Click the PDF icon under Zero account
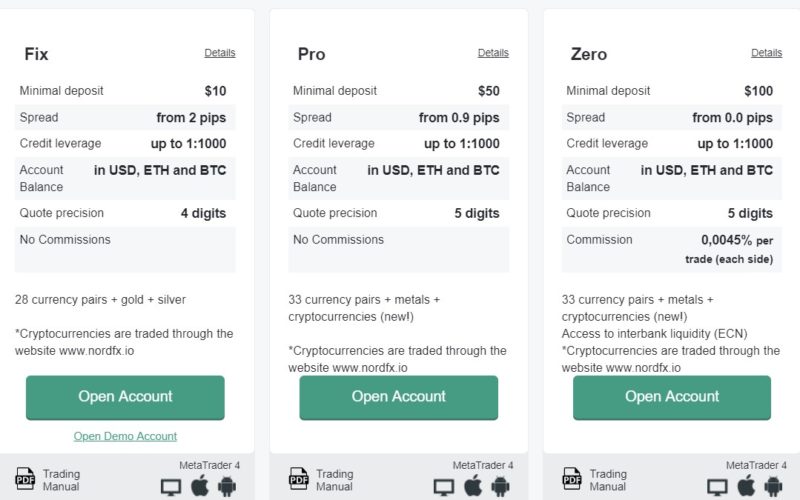This screenshot has width=800, height=500. click(572, 479)
